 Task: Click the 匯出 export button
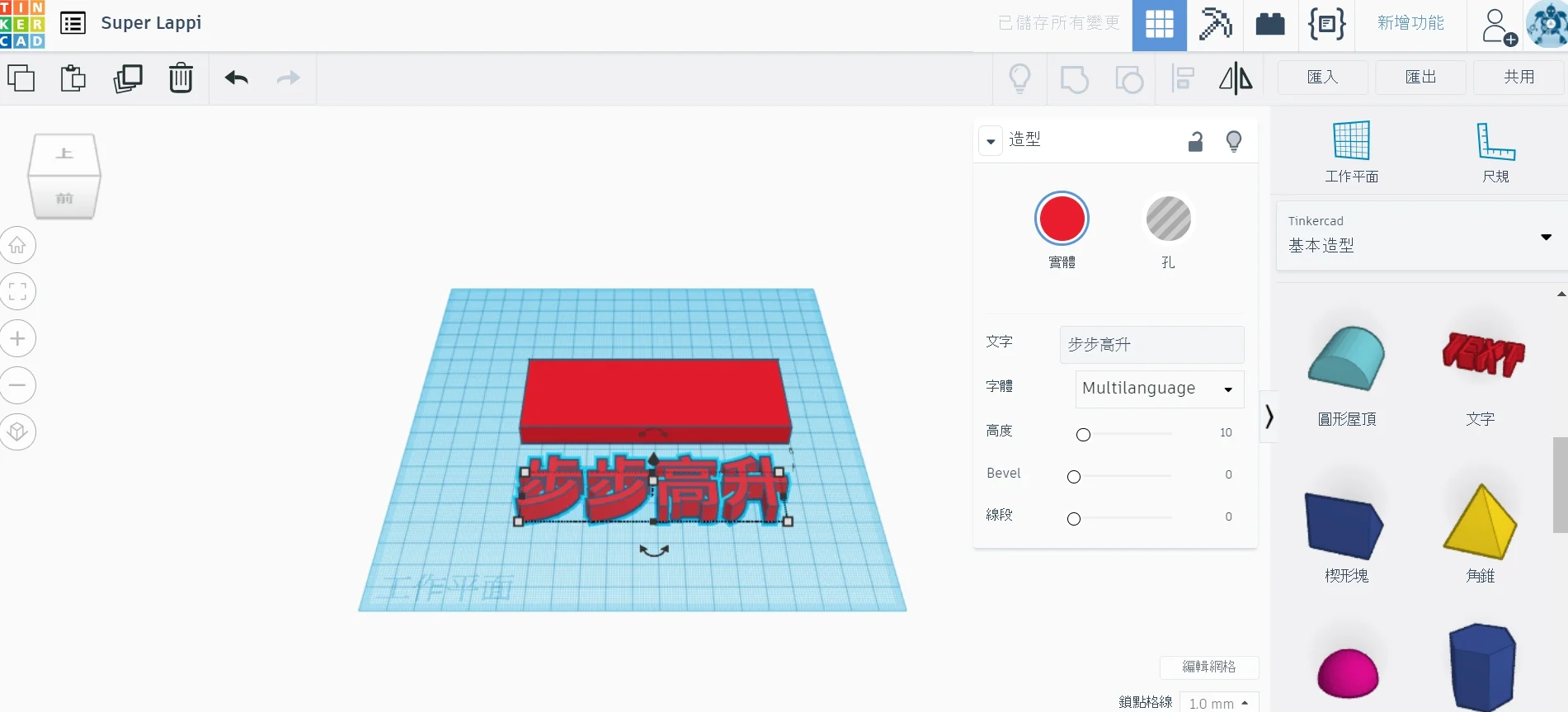[x=1420, y=77]
